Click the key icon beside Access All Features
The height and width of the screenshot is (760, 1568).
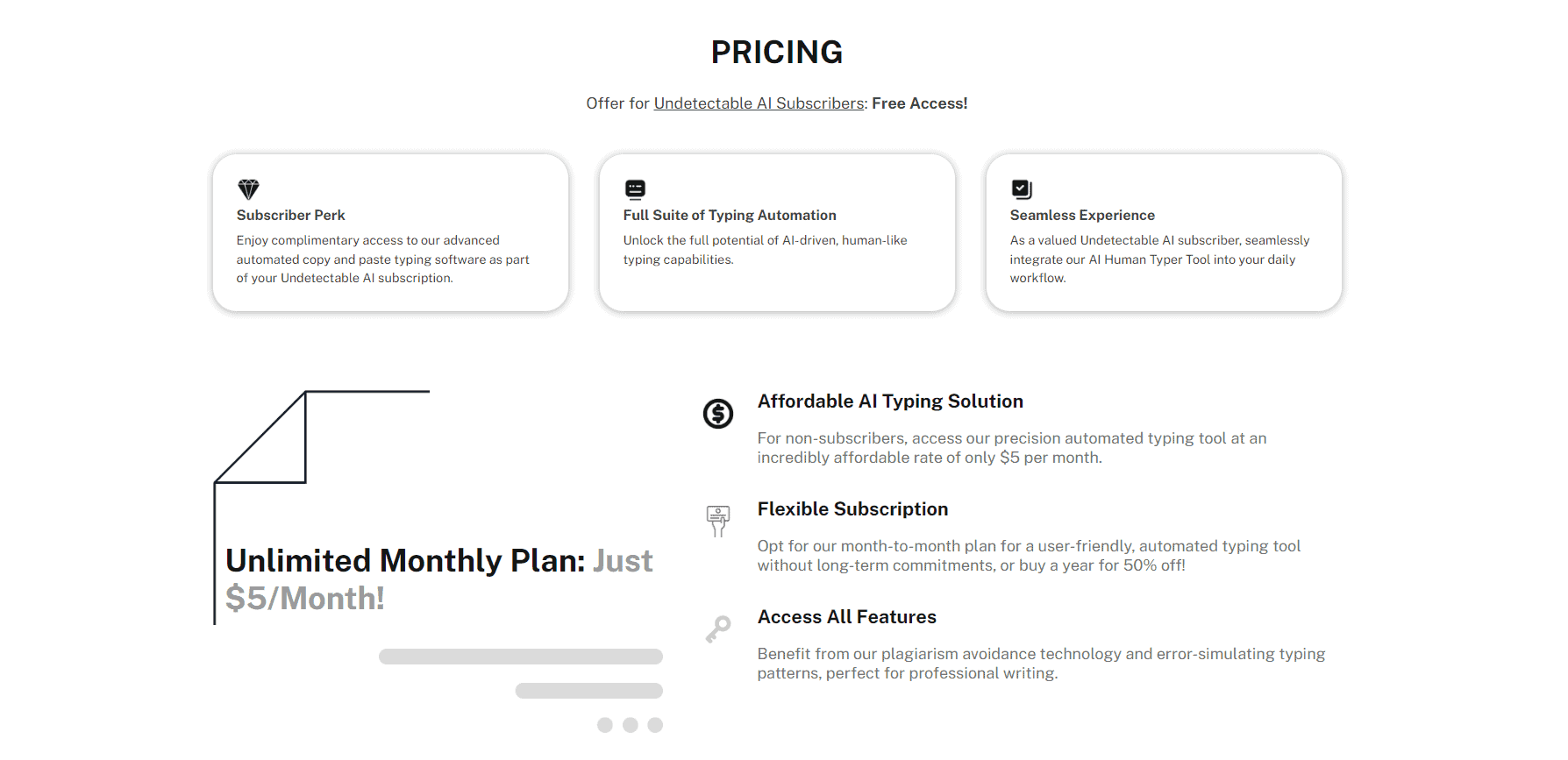tap(718, 629)
